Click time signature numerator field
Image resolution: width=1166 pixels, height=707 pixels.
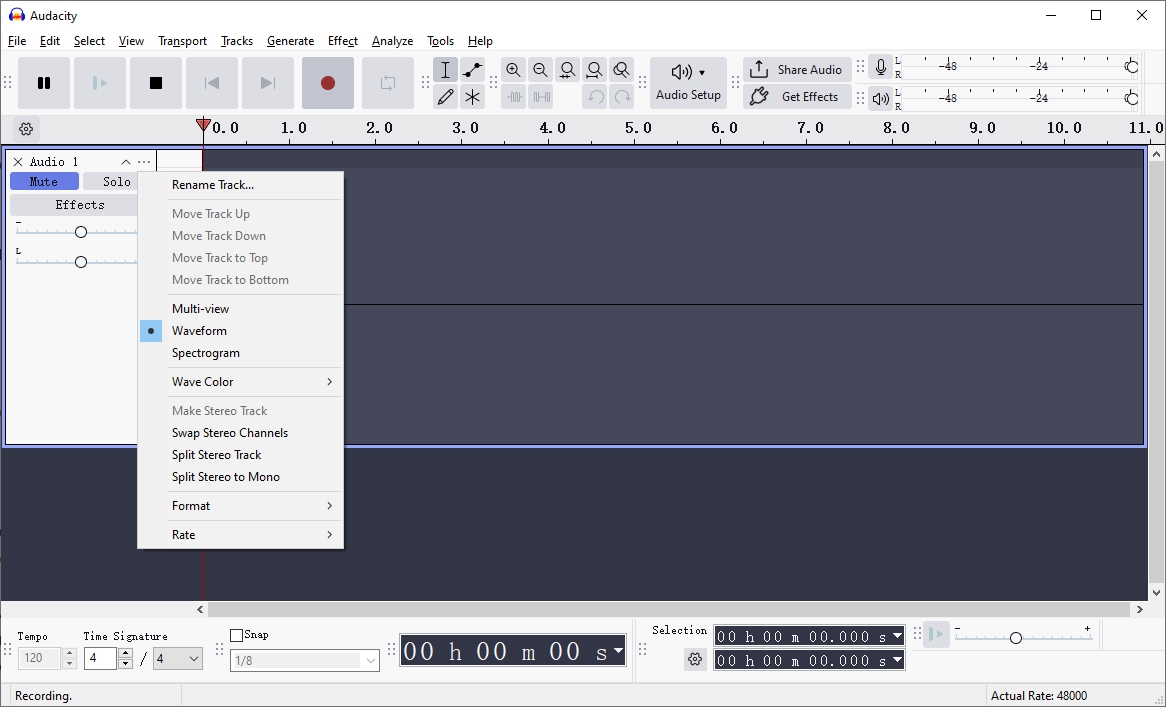[x=100, y=659]
